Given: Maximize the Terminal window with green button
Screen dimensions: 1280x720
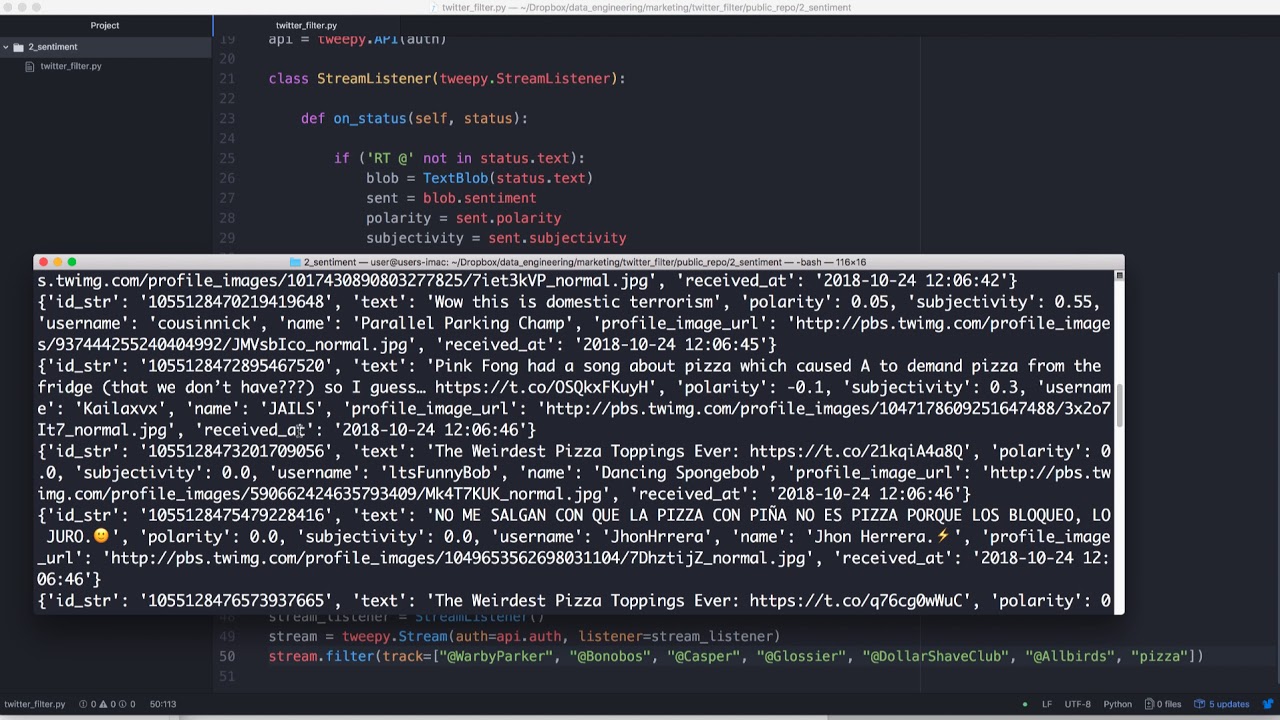Looking at the screenshot, I should click(x=71, y=262).
